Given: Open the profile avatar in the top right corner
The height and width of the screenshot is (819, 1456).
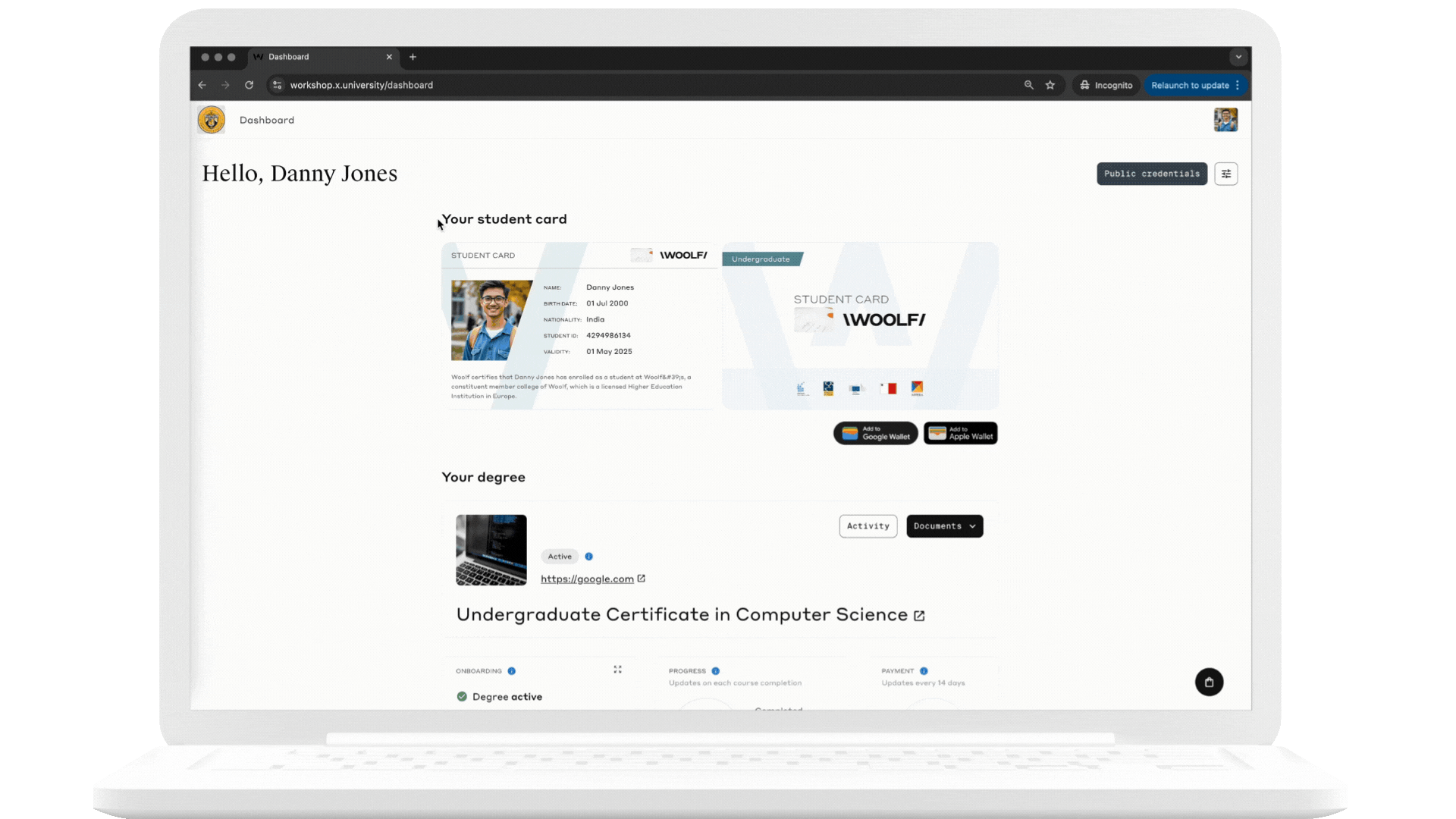Looking at the screenshot, I should (x=1225, y=119).
